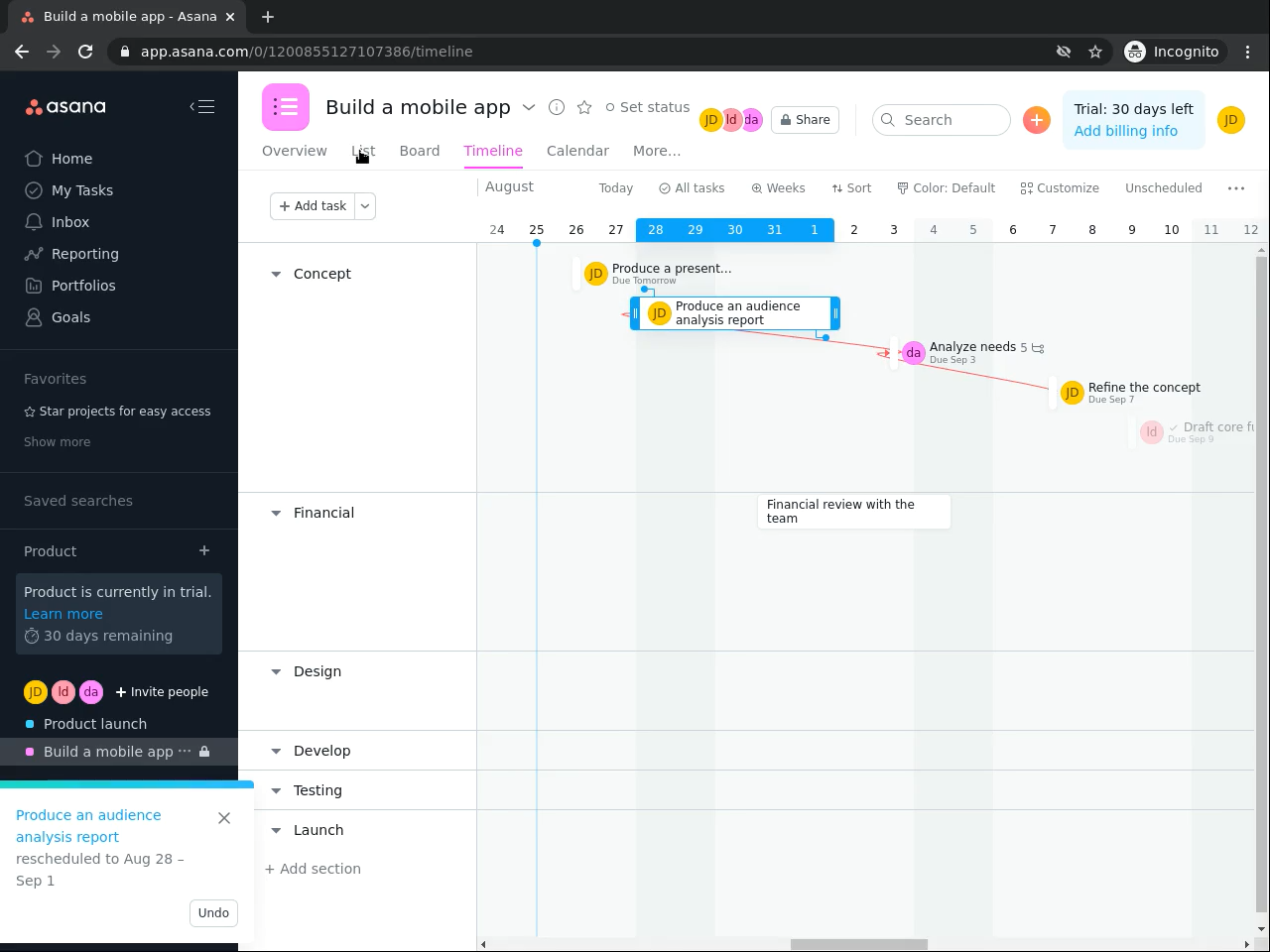Select the Financial review with the team task
The image size is (1270, 952).
pyautogui.click(x=853, y=512)
